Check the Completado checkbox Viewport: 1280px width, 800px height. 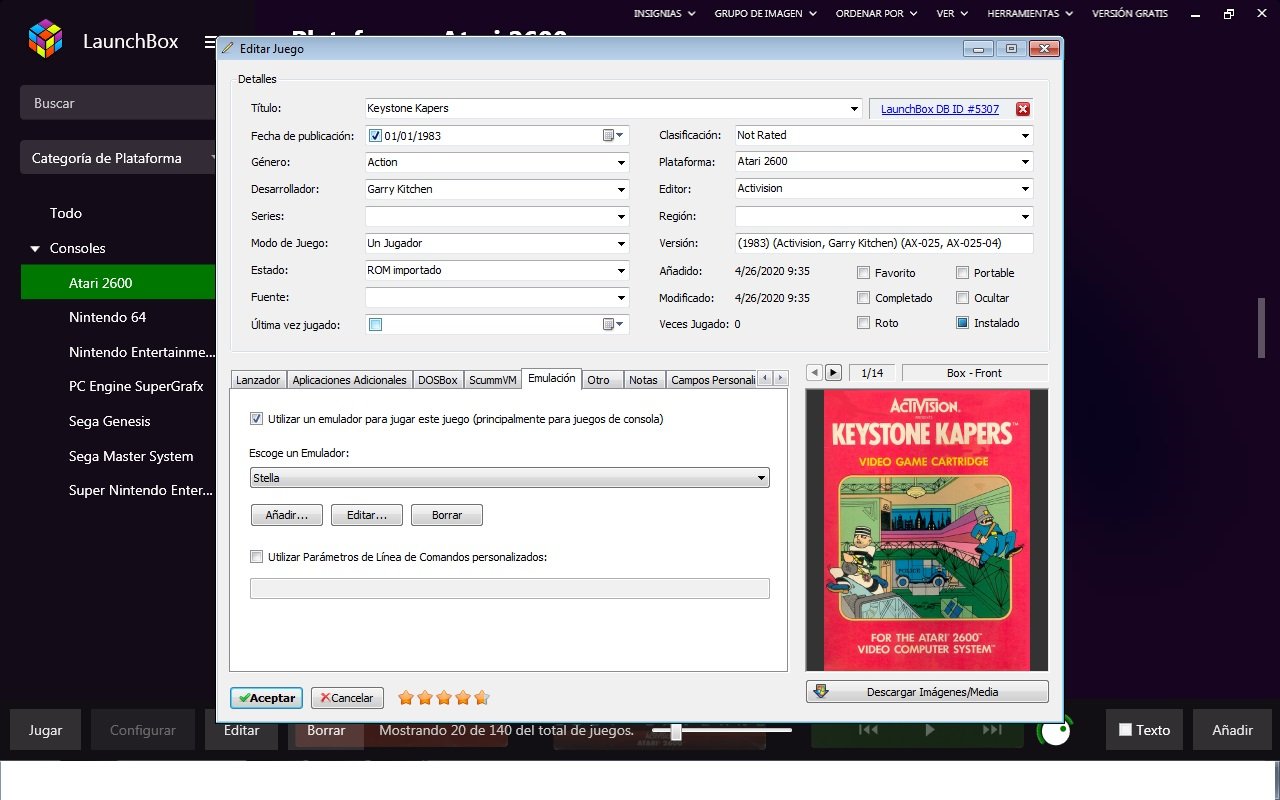pos(864,298)
